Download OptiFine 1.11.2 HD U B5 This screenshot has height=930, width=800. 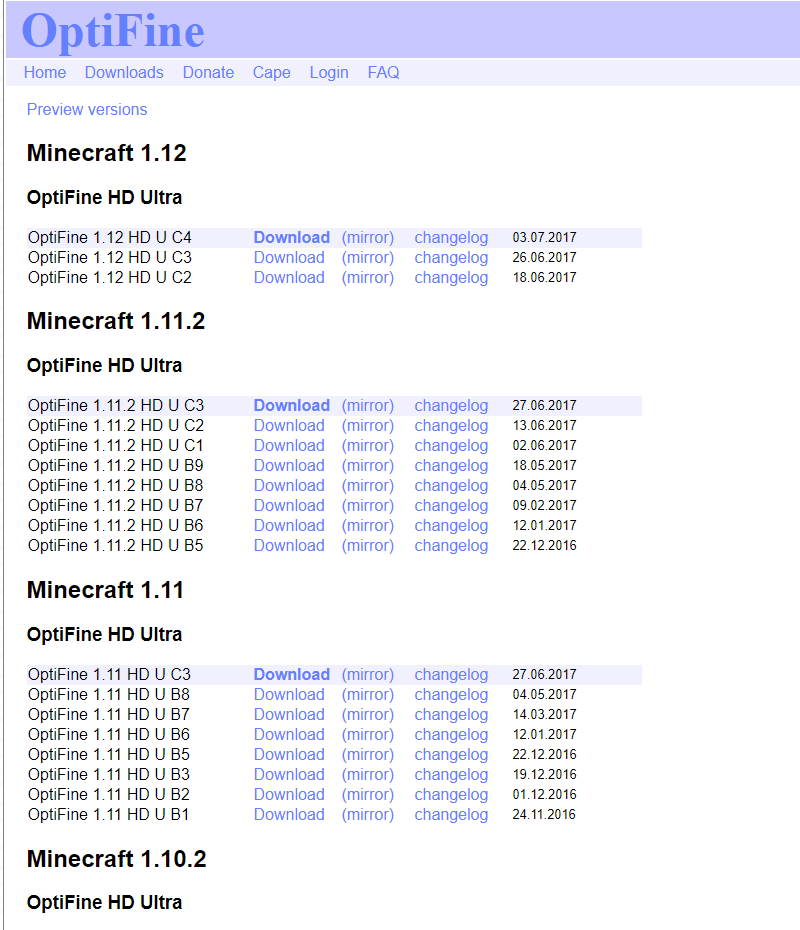click(289, 546)
